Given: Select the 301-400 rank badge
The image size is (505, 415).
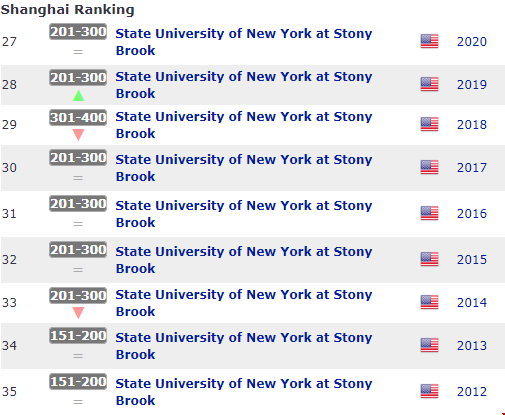Looking at the screenshot, I should pyautogui.click(x=78, y=117).
